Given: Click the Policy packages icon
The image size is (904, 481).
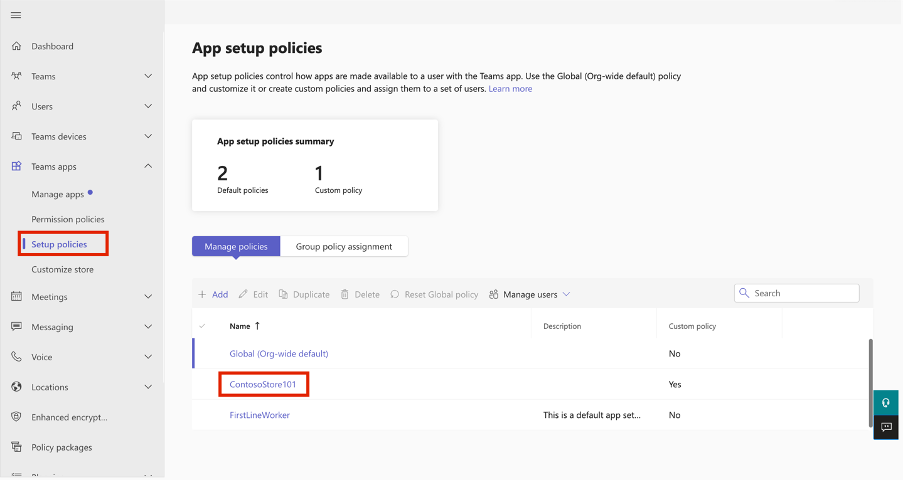Looking at the screenshot, I should click(16, 447).
